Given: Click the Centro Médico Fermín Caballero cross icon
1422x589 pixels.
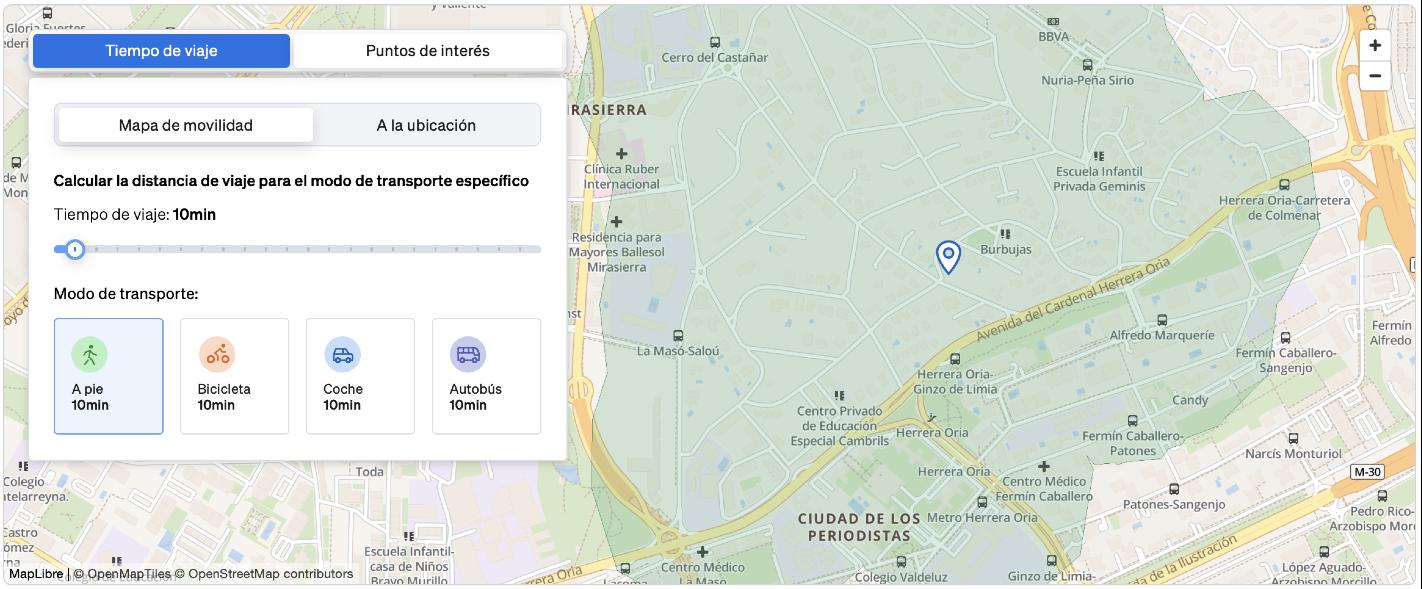Looking at the screenshot, I should pyautogui.click(x=1044, y=466).
